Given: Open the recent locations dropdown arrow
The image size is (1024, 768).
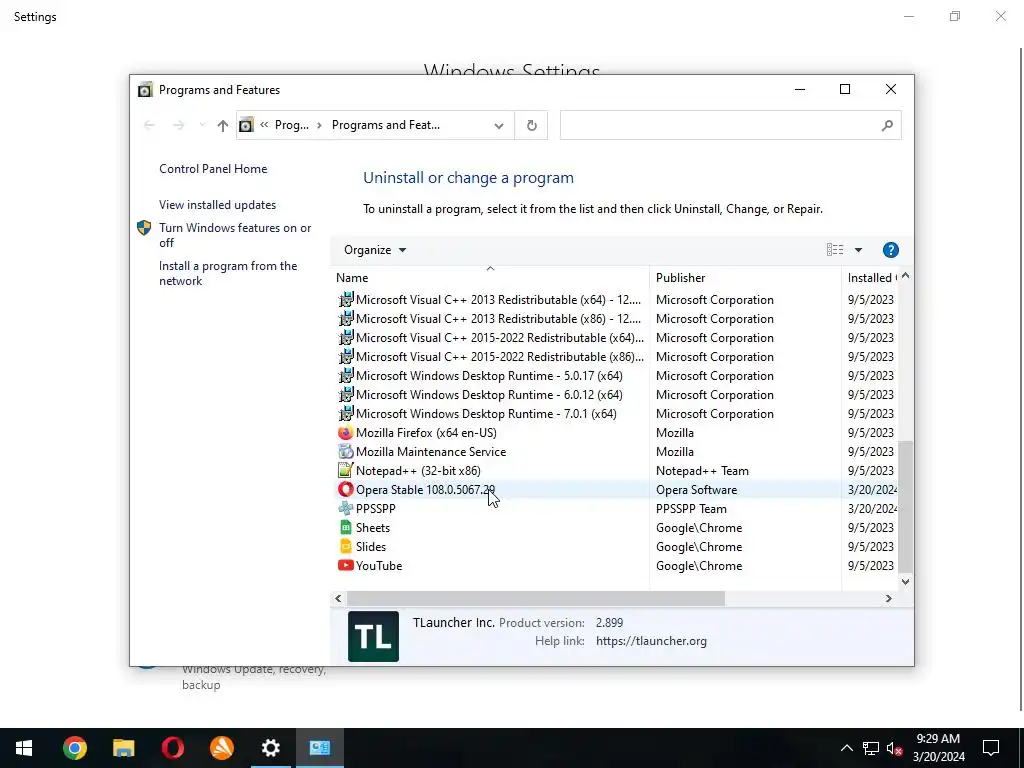Looking at the screenshot, I should 202,125.
